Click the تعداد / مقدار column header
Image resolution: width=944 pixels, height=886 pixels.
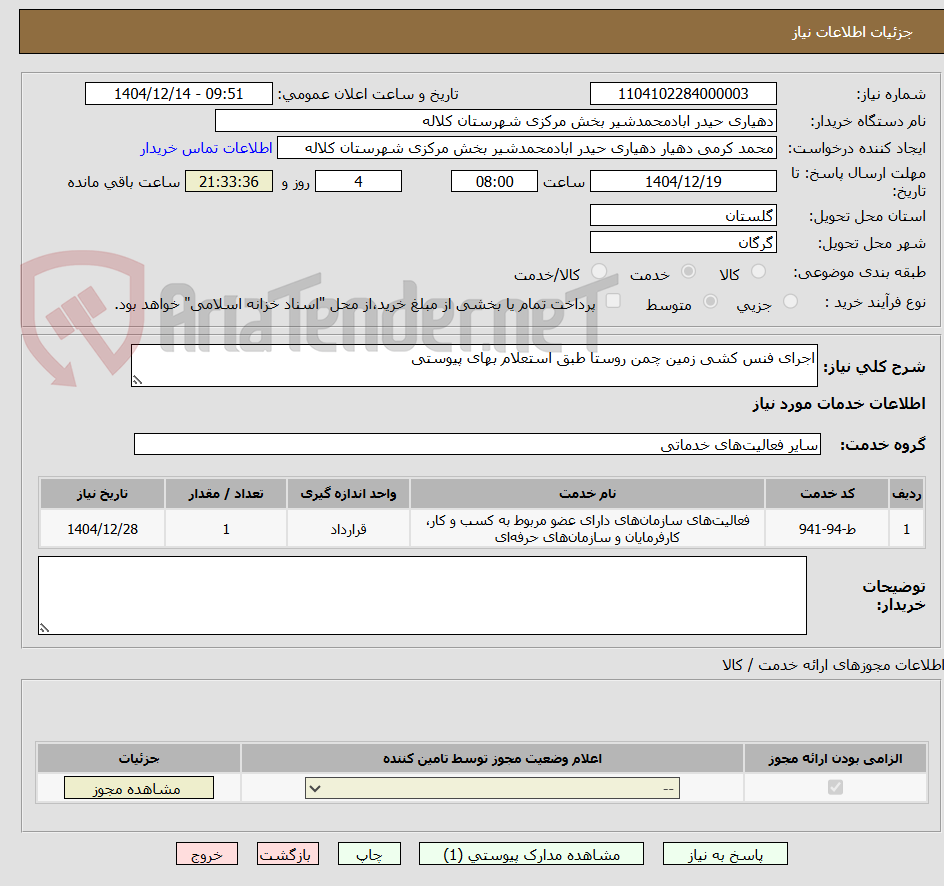coord(226,494)
